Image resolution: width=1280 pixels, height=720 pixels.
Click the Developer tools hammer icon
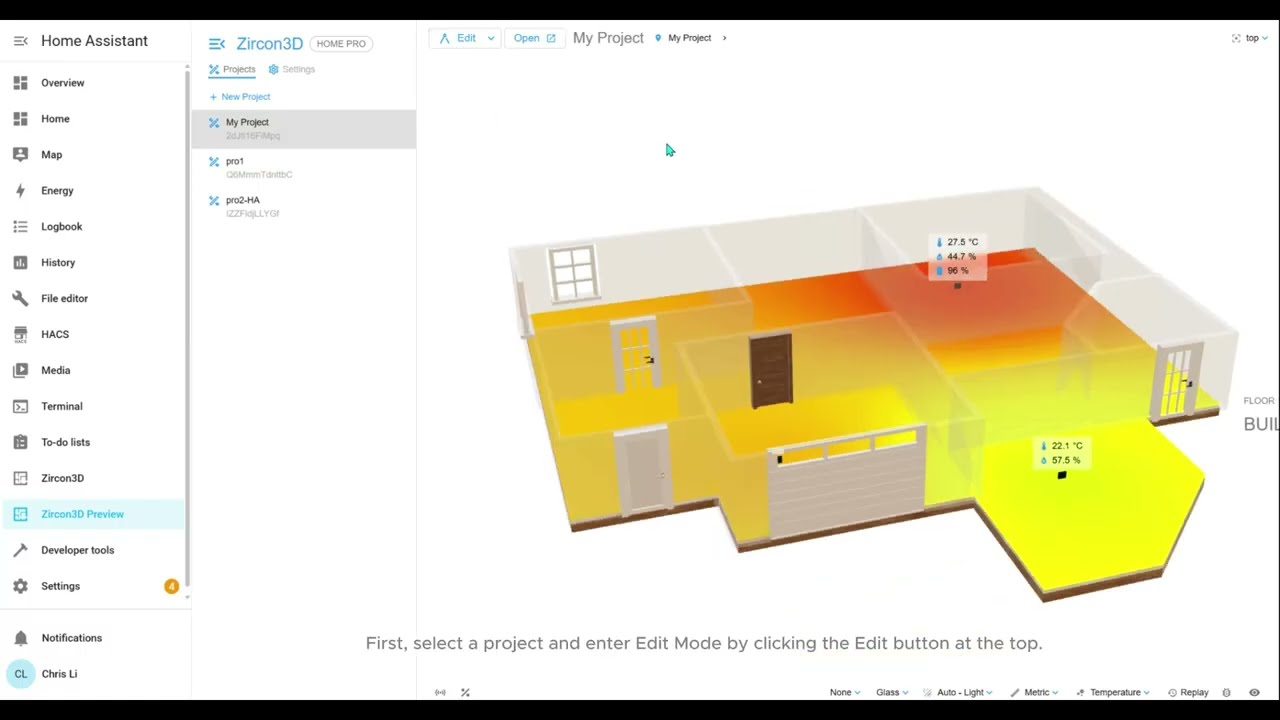20,550
